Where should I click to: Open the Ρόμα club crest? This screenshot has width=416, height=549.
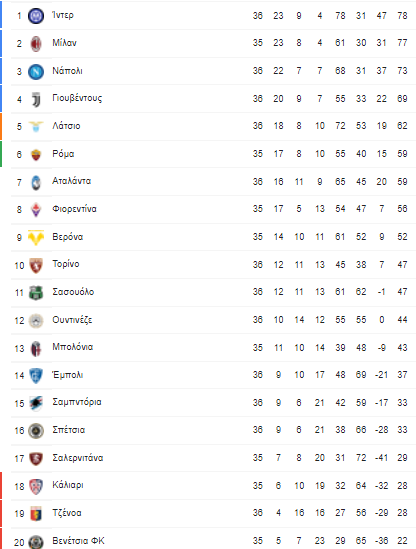click(x=36, y=154)
